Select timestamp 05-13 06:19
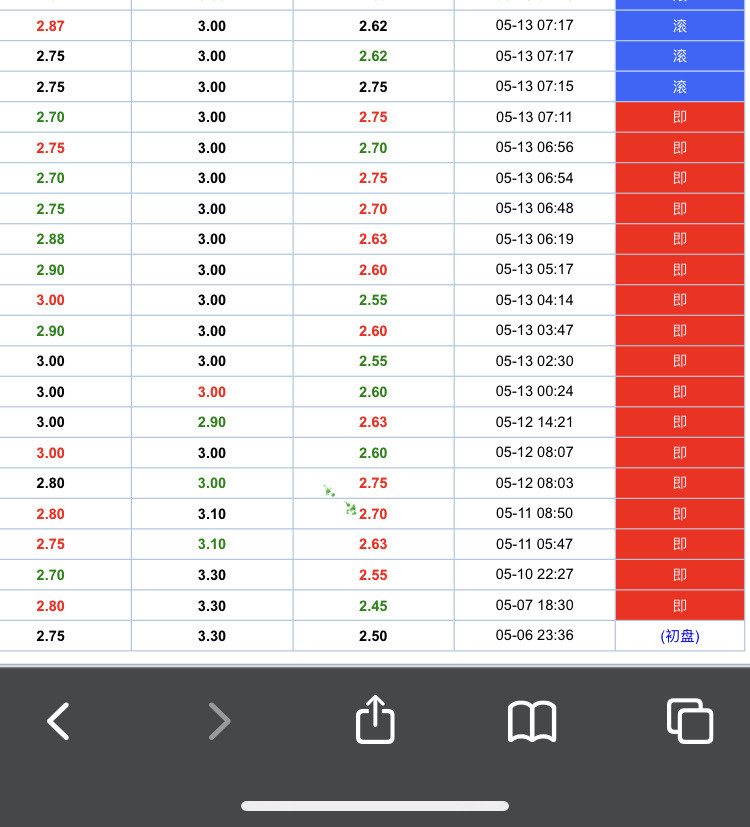The image size is (750, 827). (x=534, y=239)
